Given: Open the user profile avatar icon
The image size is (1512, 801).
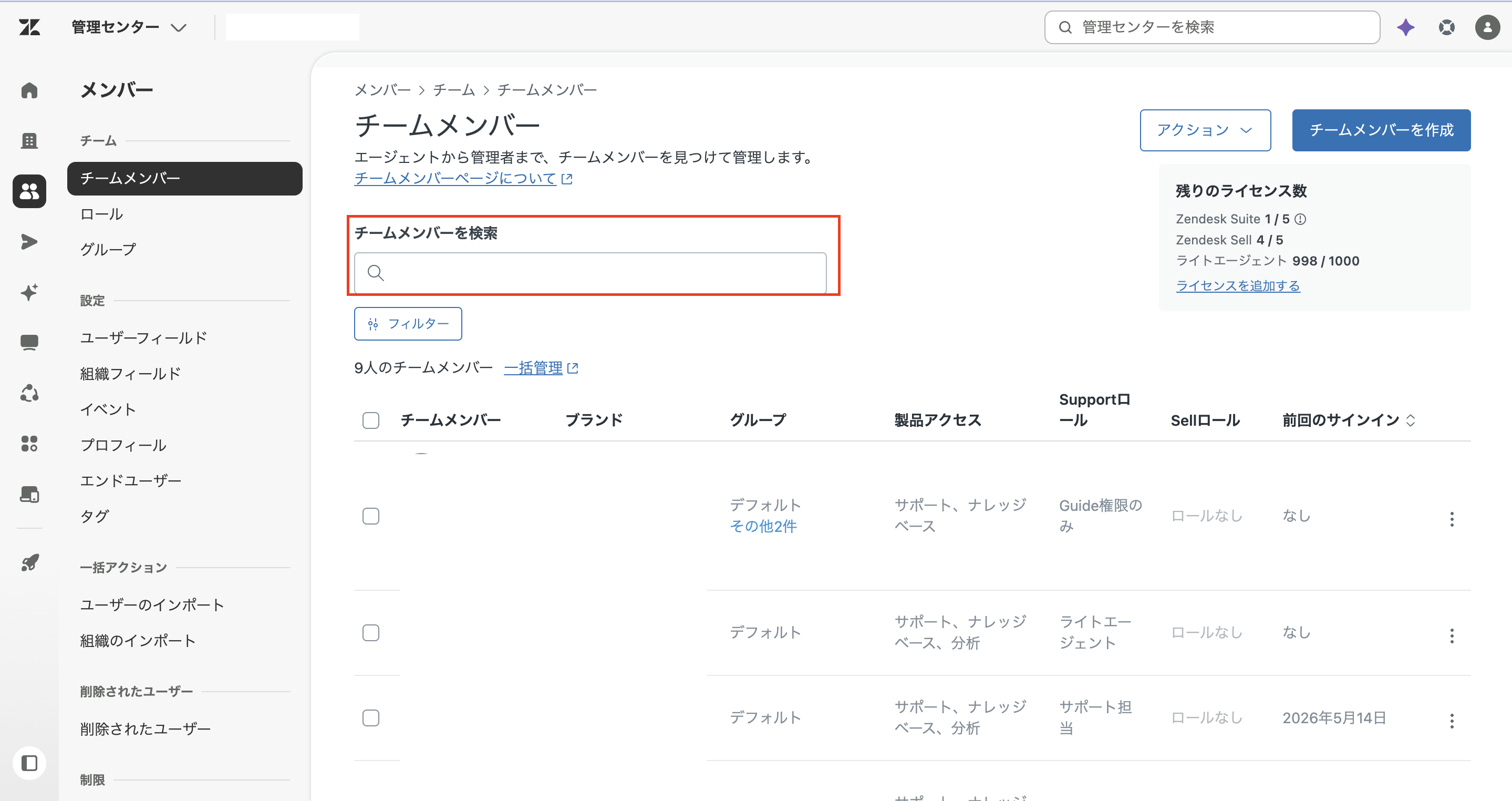Looking at the screenshot, I should coord(1487,27).
